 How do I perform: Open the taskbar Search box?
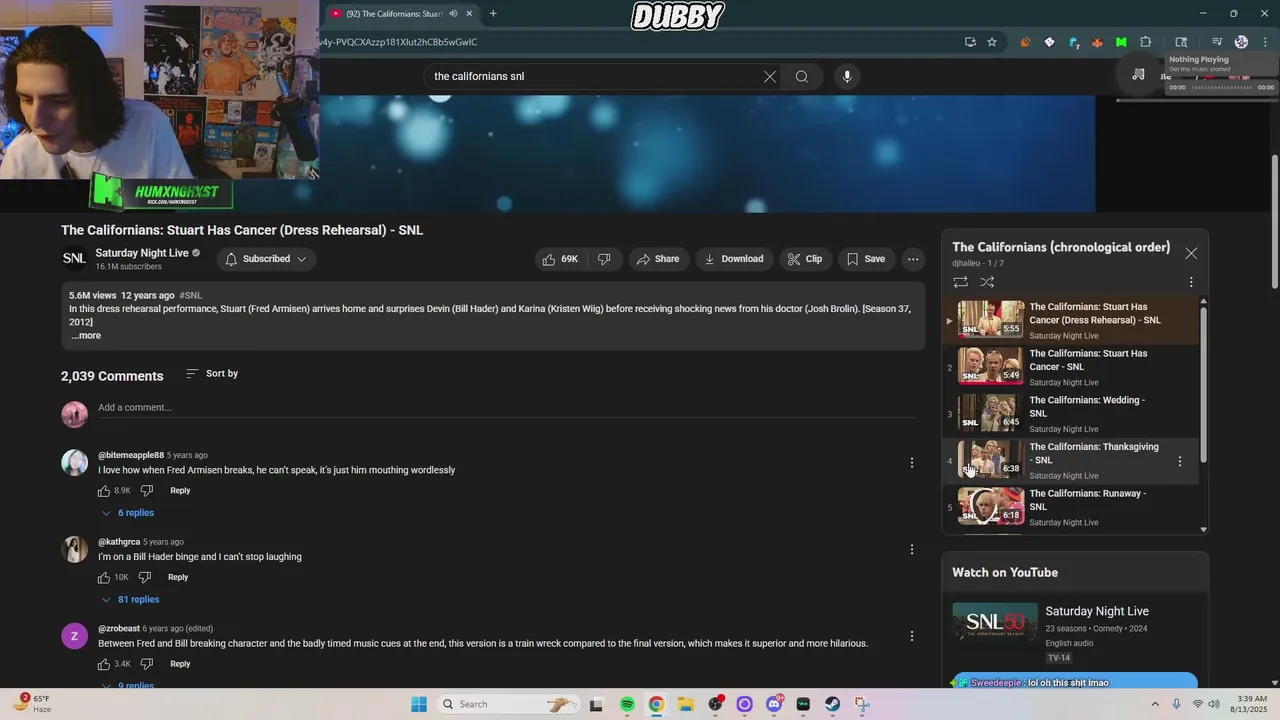click(x=510, y=704)
